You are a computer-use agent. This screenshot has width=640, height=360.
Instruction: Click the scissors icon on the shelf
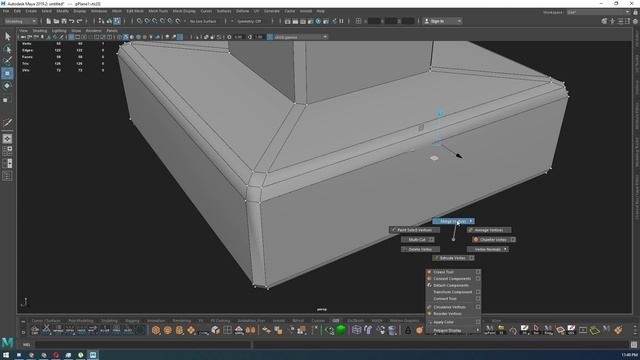[46, 329]
